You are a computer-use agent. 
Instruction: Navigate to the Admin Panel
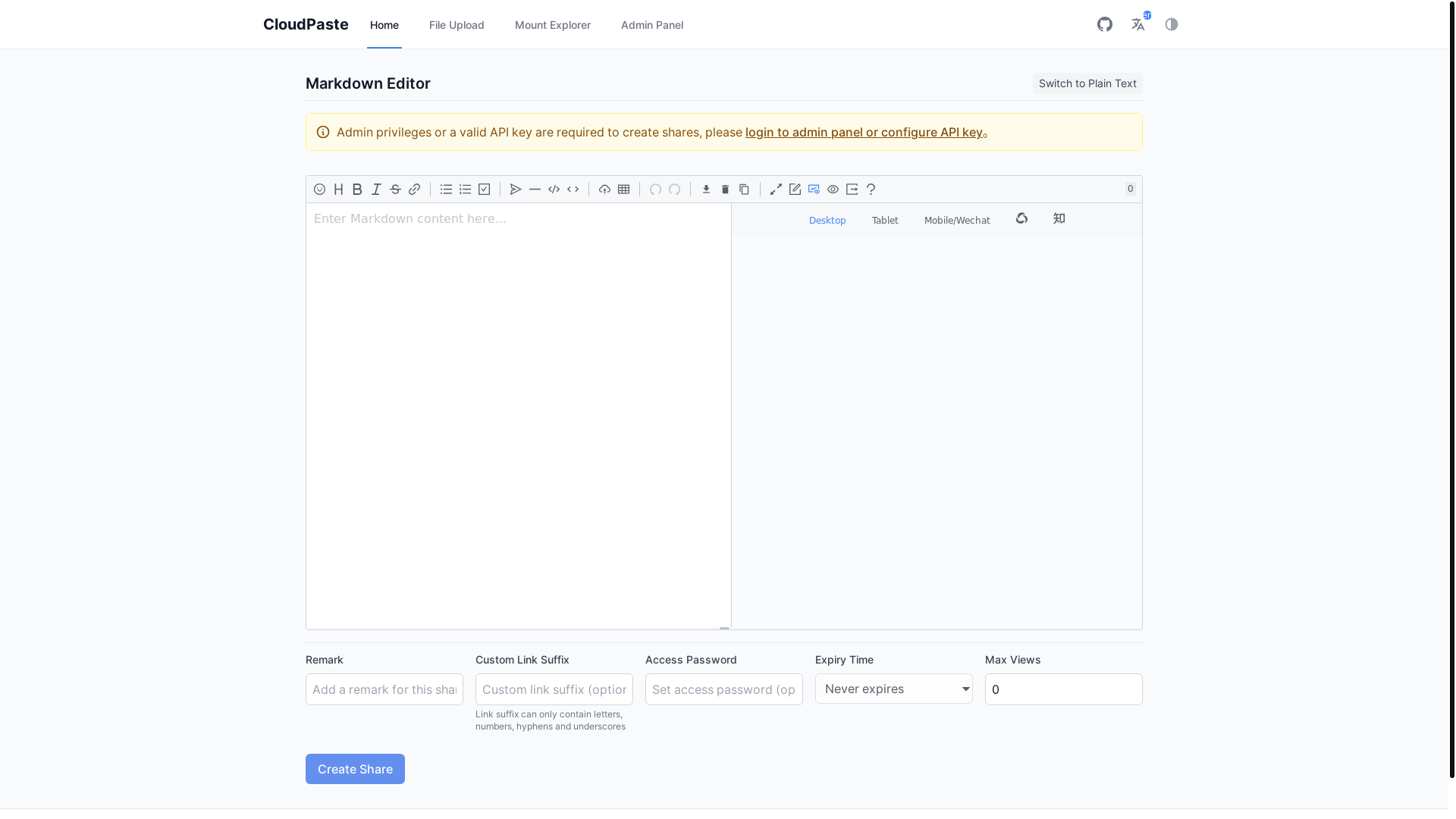pos(652,25)
